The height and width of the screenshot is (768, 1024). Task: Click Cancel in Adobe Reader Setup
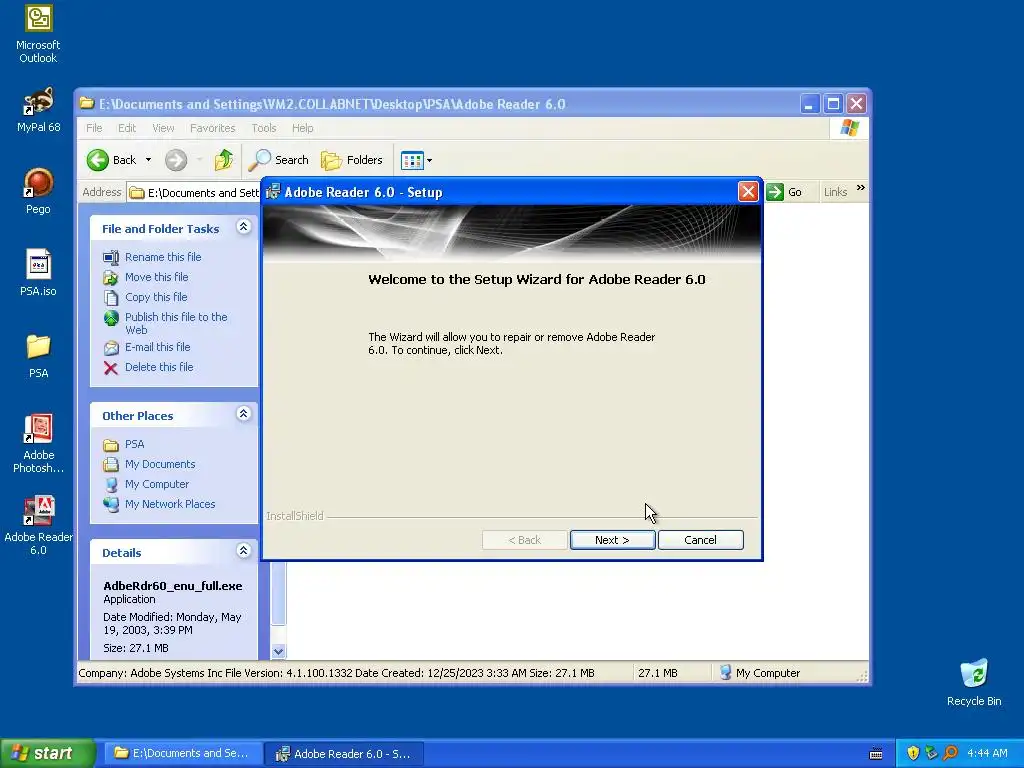point(700,540)
